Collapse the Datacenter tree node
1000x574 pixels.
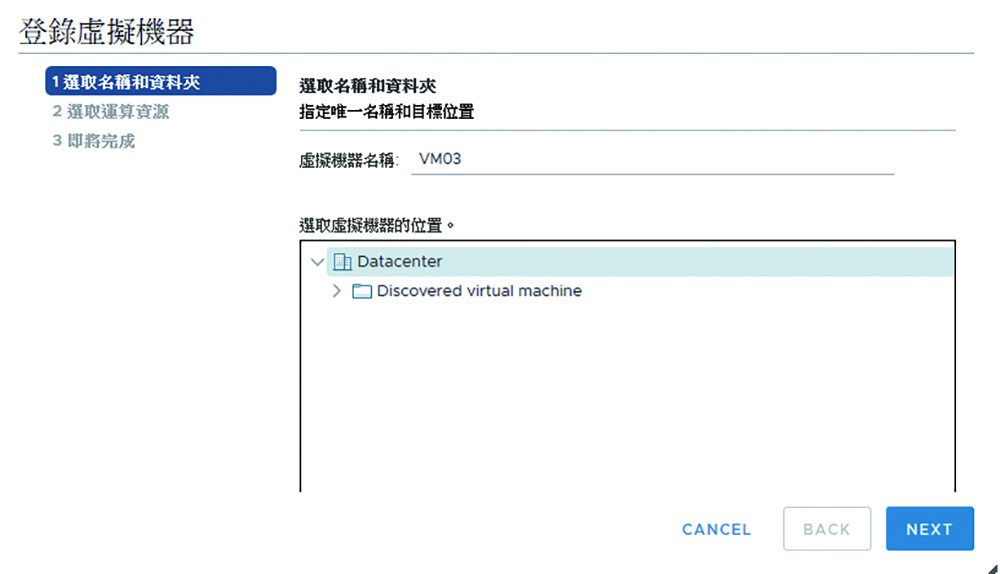(x=317, y=261)
